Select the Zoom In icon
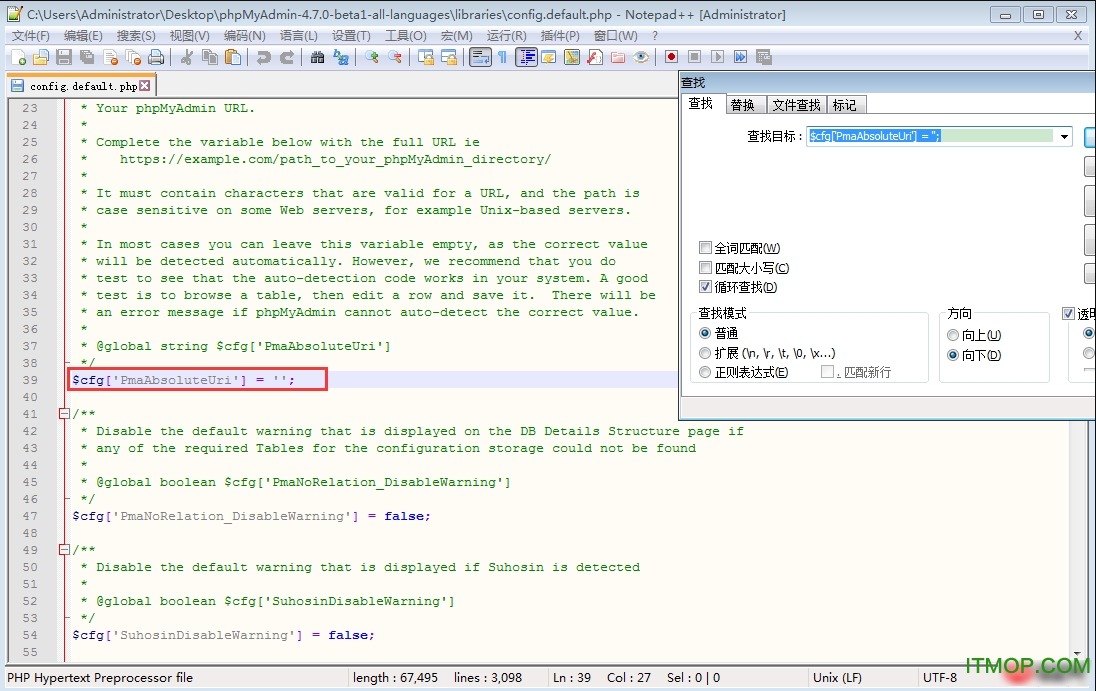 (x=371, y=57)
